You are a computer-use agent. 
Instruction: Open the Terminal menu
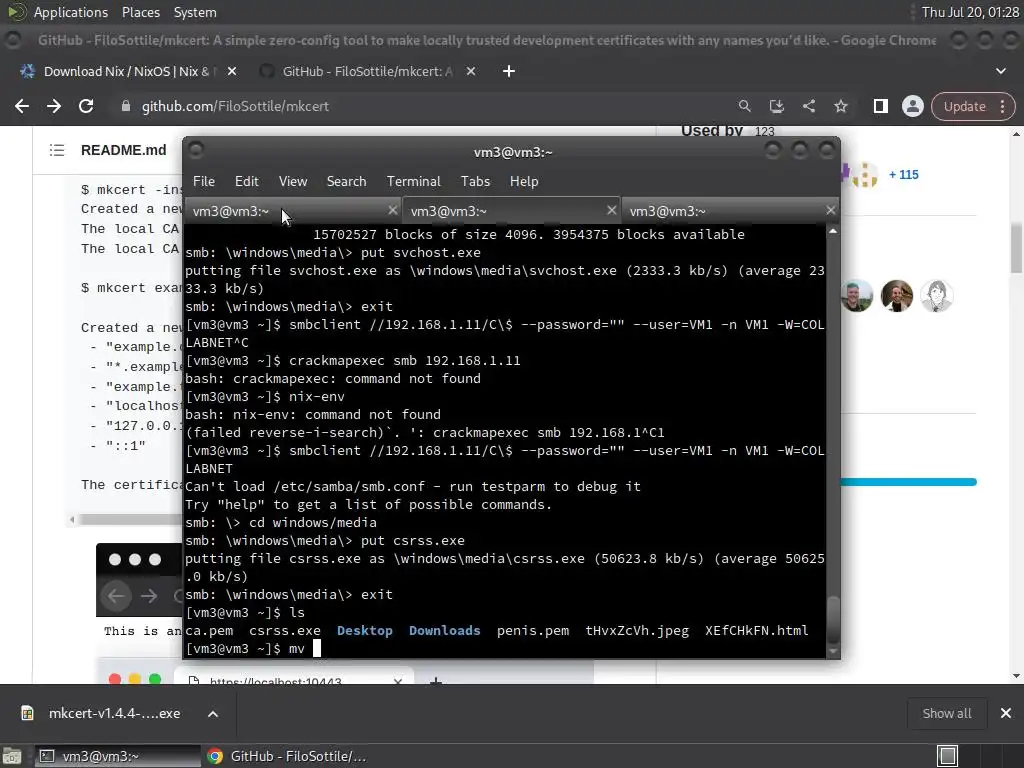[413, 182]
